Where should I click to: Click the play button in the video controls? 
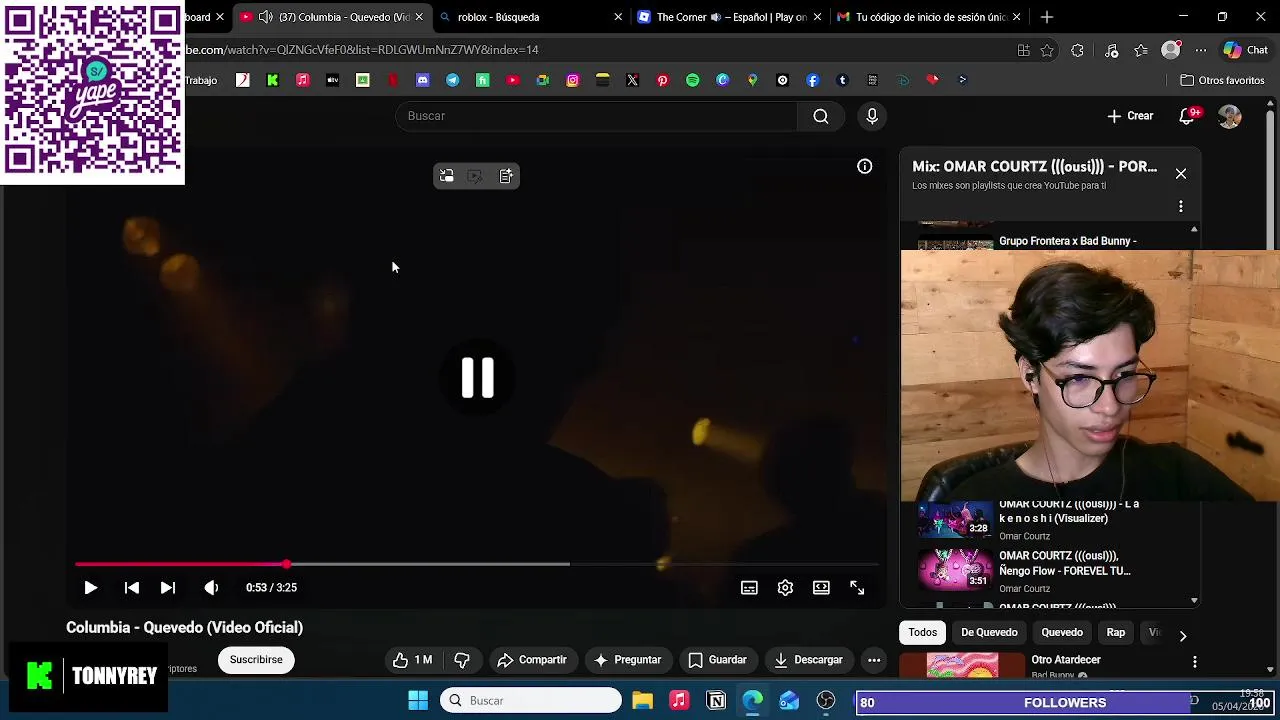[x=90, y=588]
